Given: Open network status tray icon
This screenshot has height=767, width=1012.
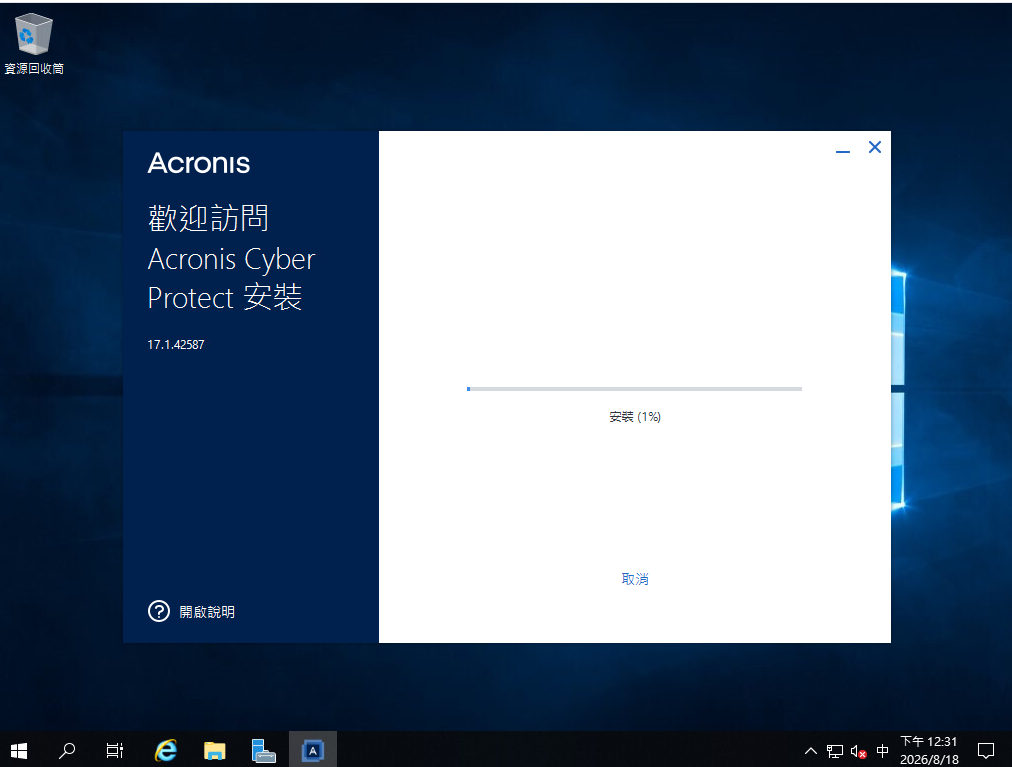Looking at the screenshot, I should point(835,751).
